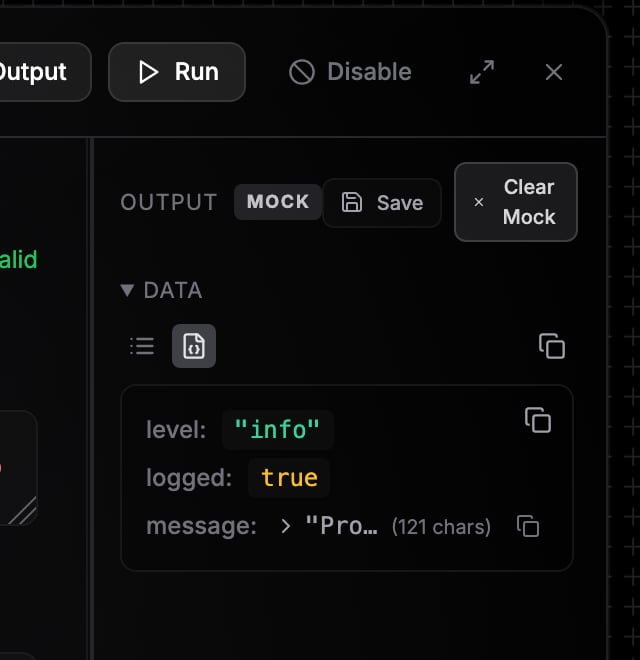
Task: Copy all data via top copy icon
Action: pyautogui.click(x=552, y=346)
